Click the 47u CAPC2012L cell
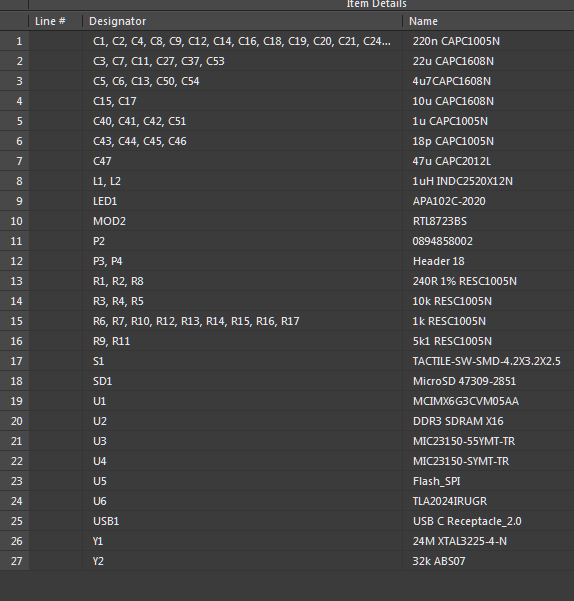The height and width of the screenshot is (601, 574). (x=489, y=161)
